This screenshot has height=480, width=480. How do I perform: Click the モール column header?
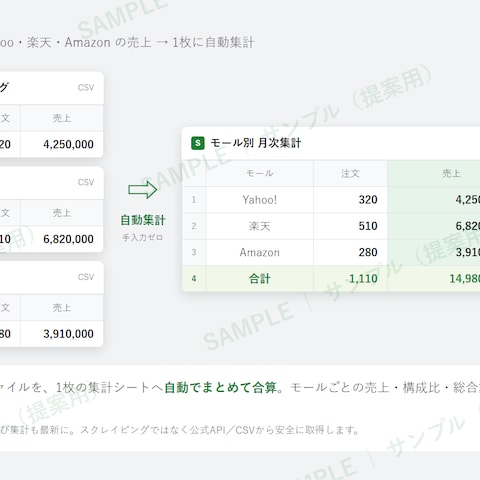coord(260,173)
